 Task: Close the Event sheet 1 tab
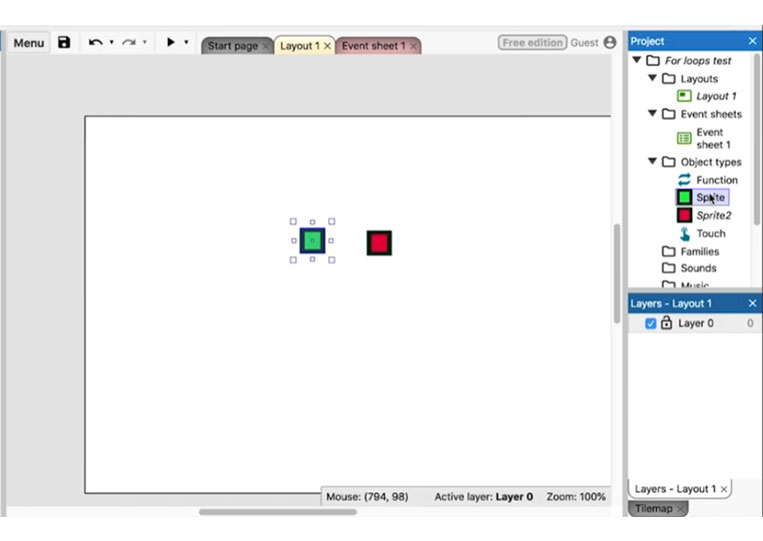(413, 46)
